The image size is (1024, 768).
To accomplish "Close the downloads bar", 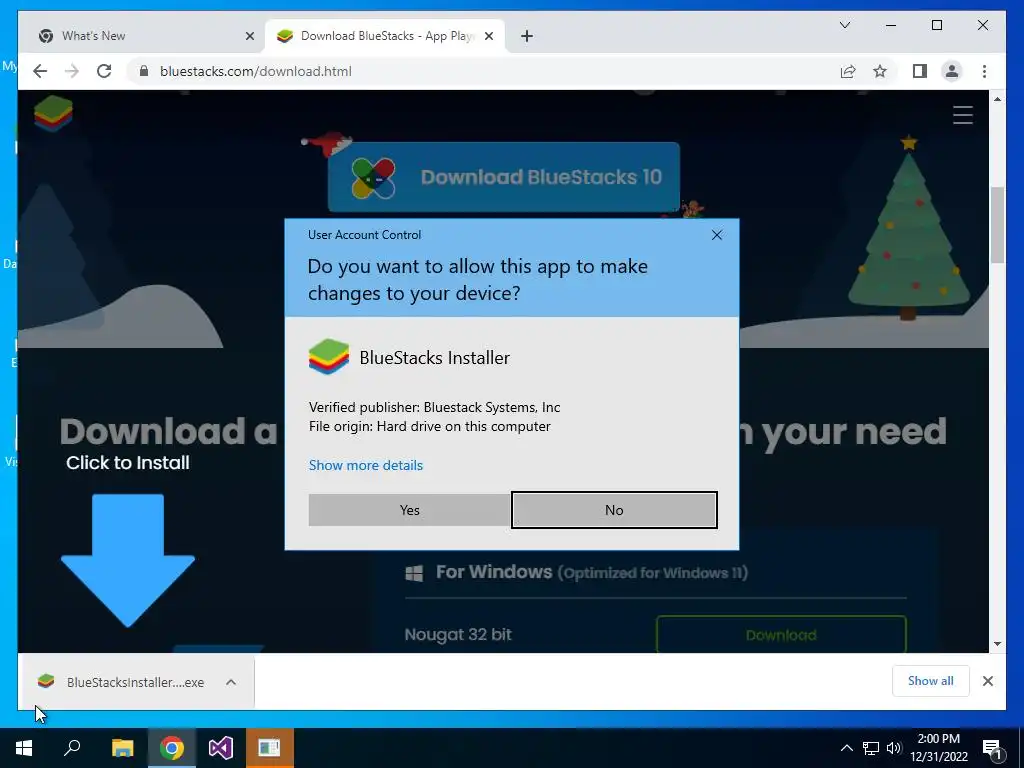I will click(x=987, y=681).
